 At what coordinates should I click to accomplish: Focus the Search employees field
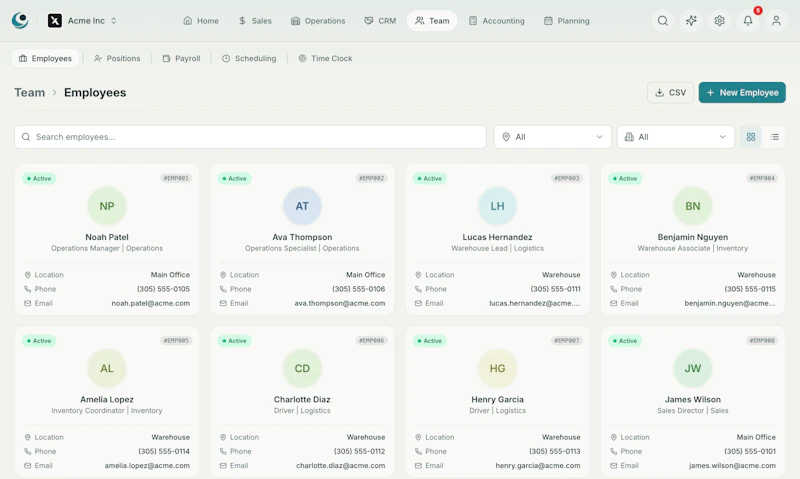pyautogui.click(x=250, y=137)
